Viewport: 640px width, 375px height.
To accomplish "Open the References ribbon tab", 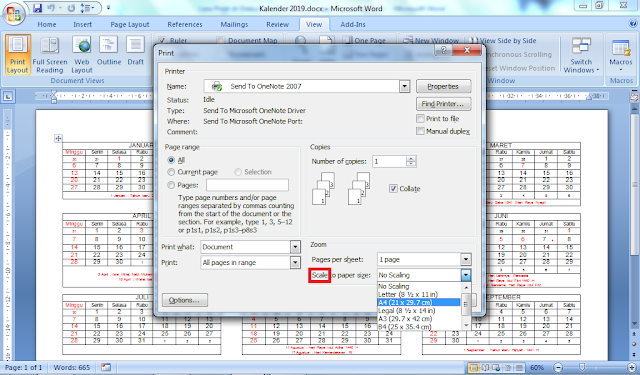I will (x=185, y=24).
